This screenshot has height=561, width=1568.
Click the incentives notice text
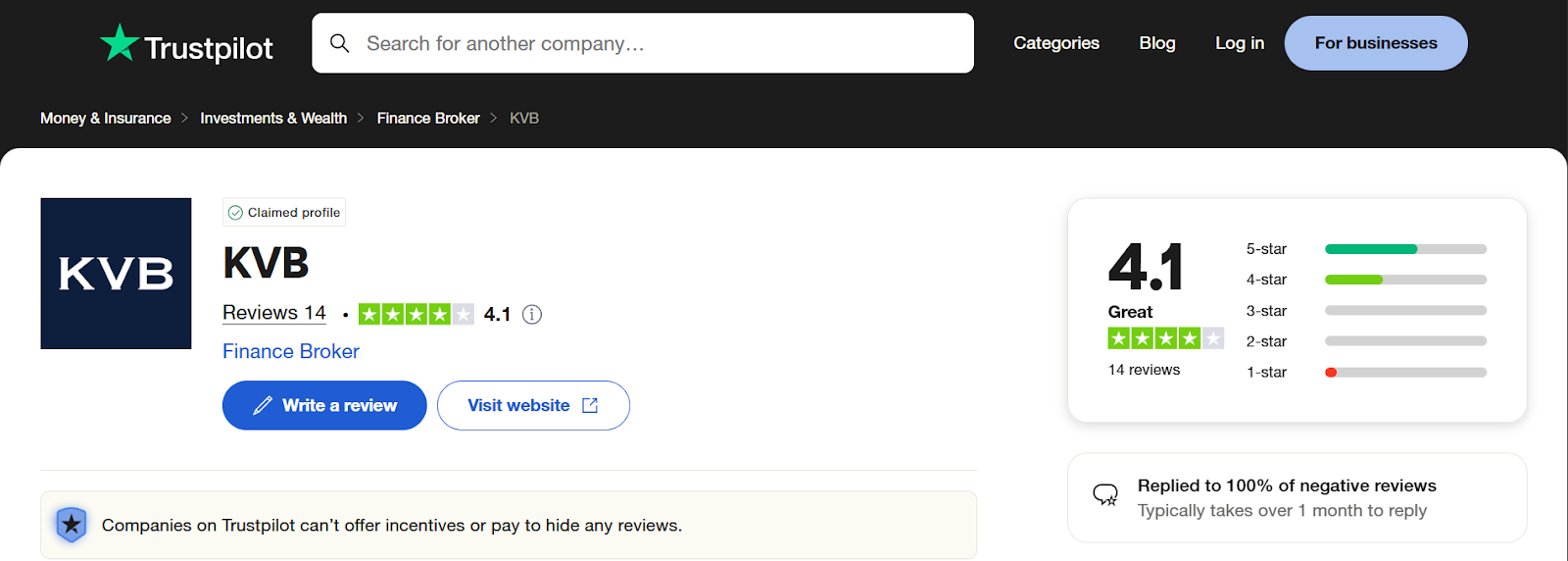(x=392, y=526)
